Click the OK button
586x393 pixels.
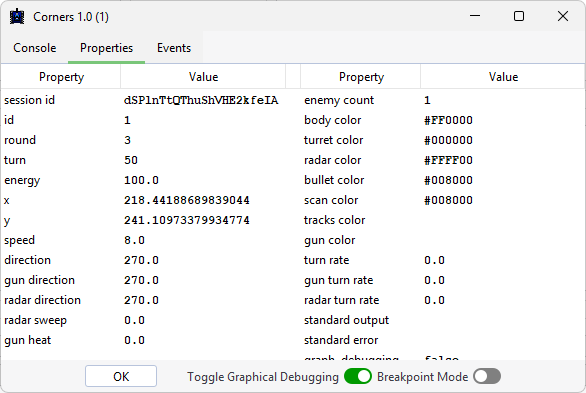click(121, 376)
